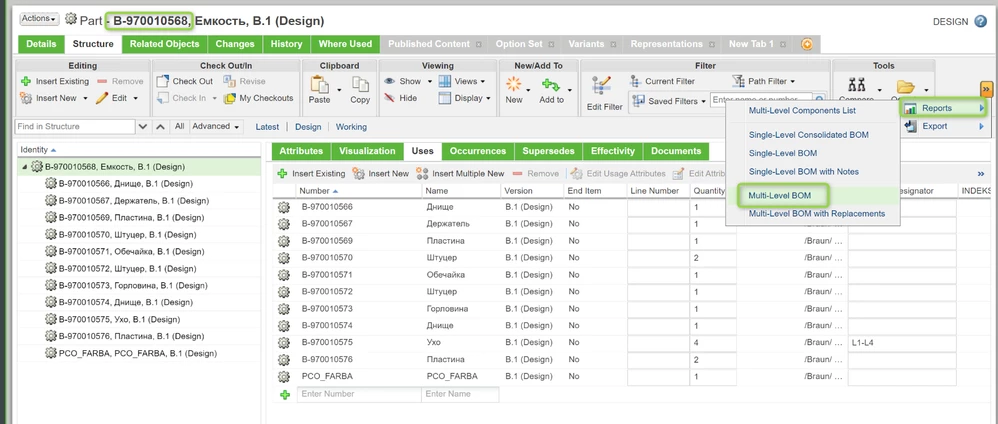Open the Attributes sub-tab

(x=301, y=151)
